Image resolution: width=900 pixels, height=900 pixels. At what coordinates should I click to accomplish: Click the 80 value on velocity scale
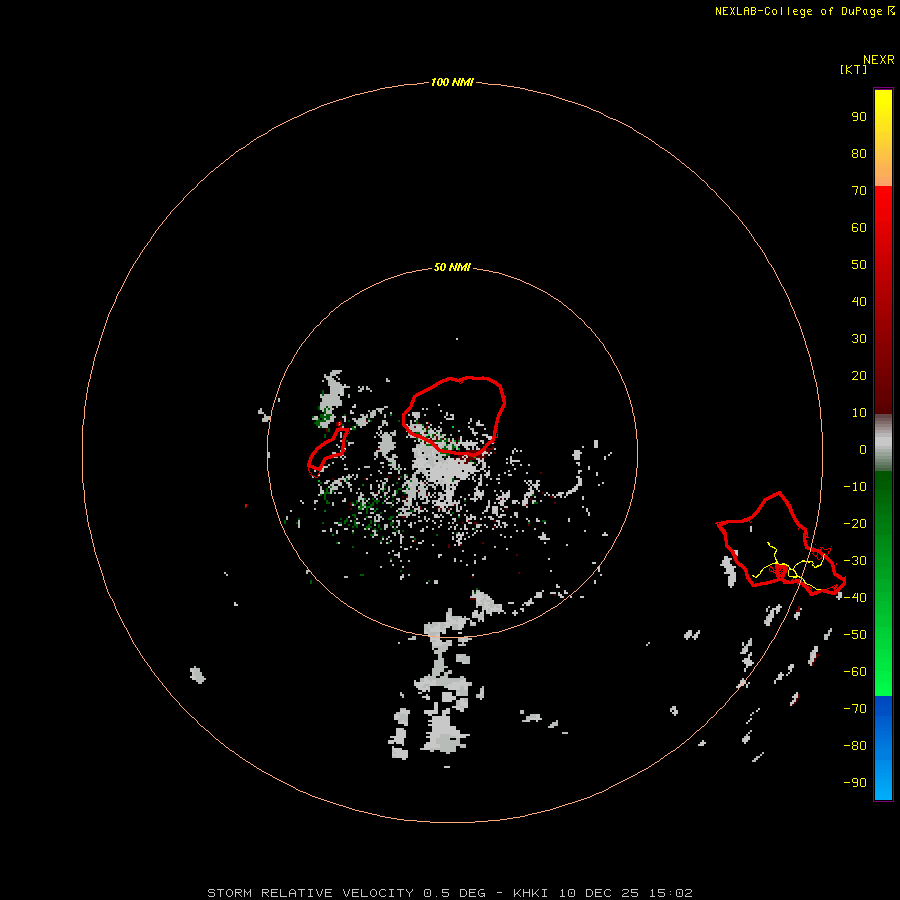(859, 154)
